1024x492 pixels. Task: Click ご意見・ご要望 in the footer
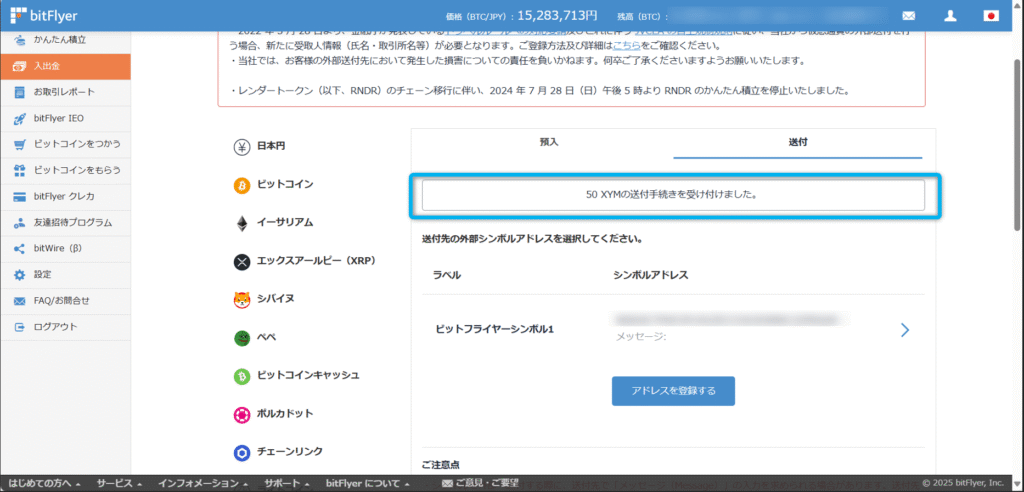pos(480,484)
